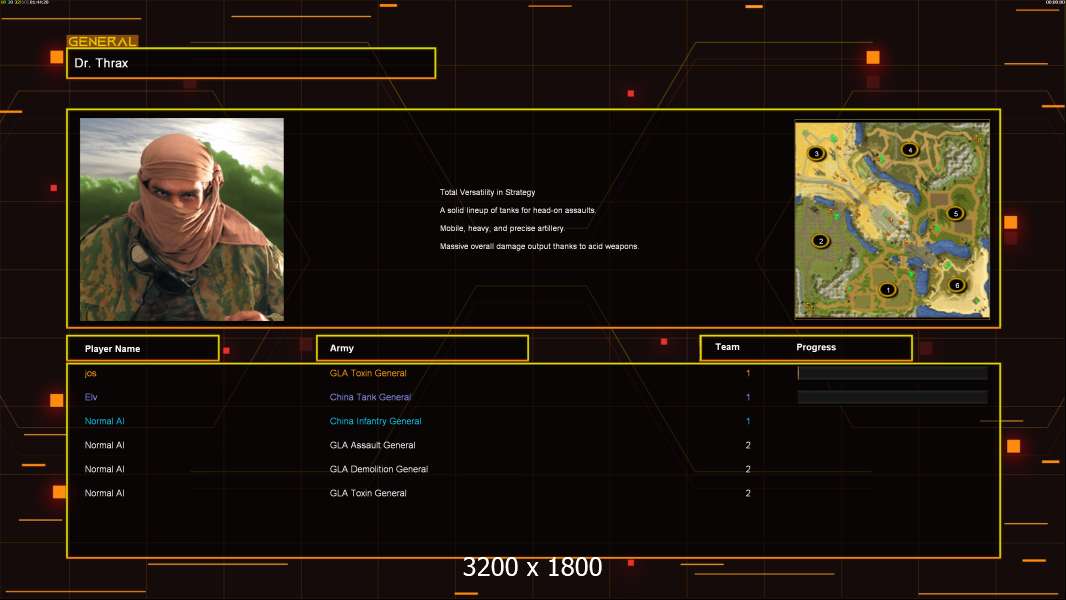Click China Infantry General army entry
The image size is (1066, 600).
pos(375,421)
